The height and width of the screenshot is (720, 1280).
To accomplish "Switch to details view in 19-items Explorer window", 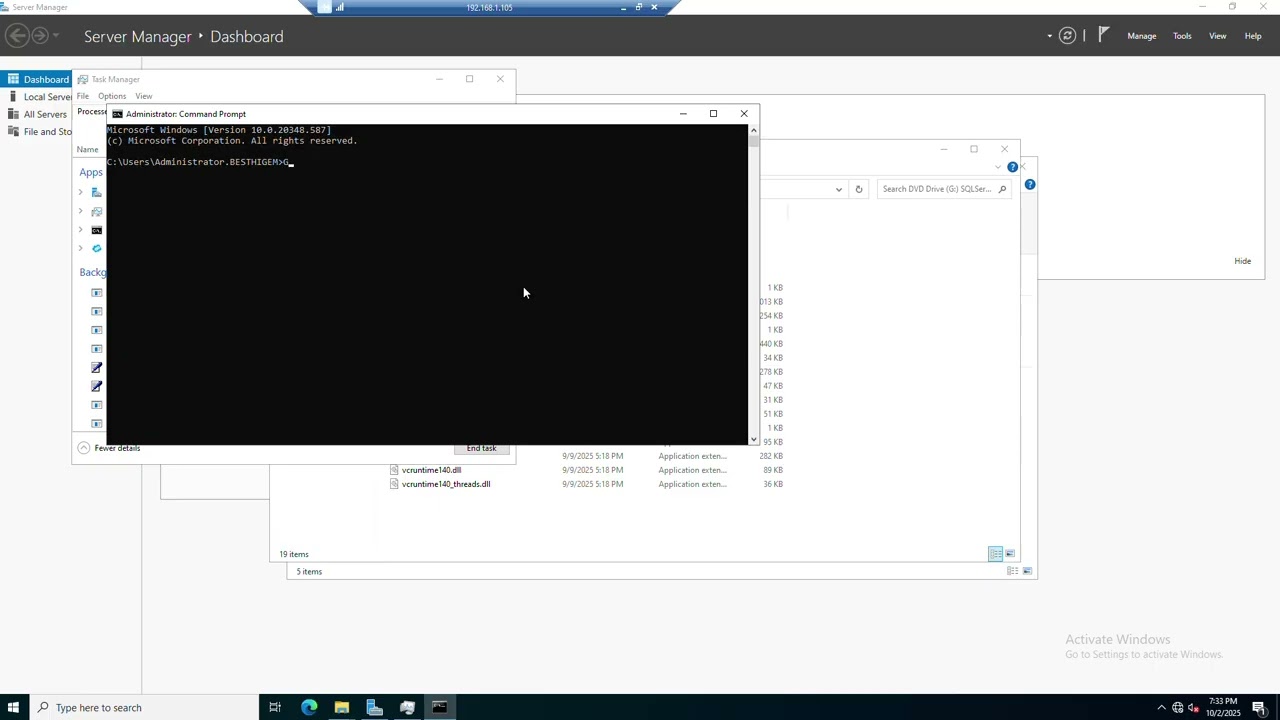I will [995, 554].
